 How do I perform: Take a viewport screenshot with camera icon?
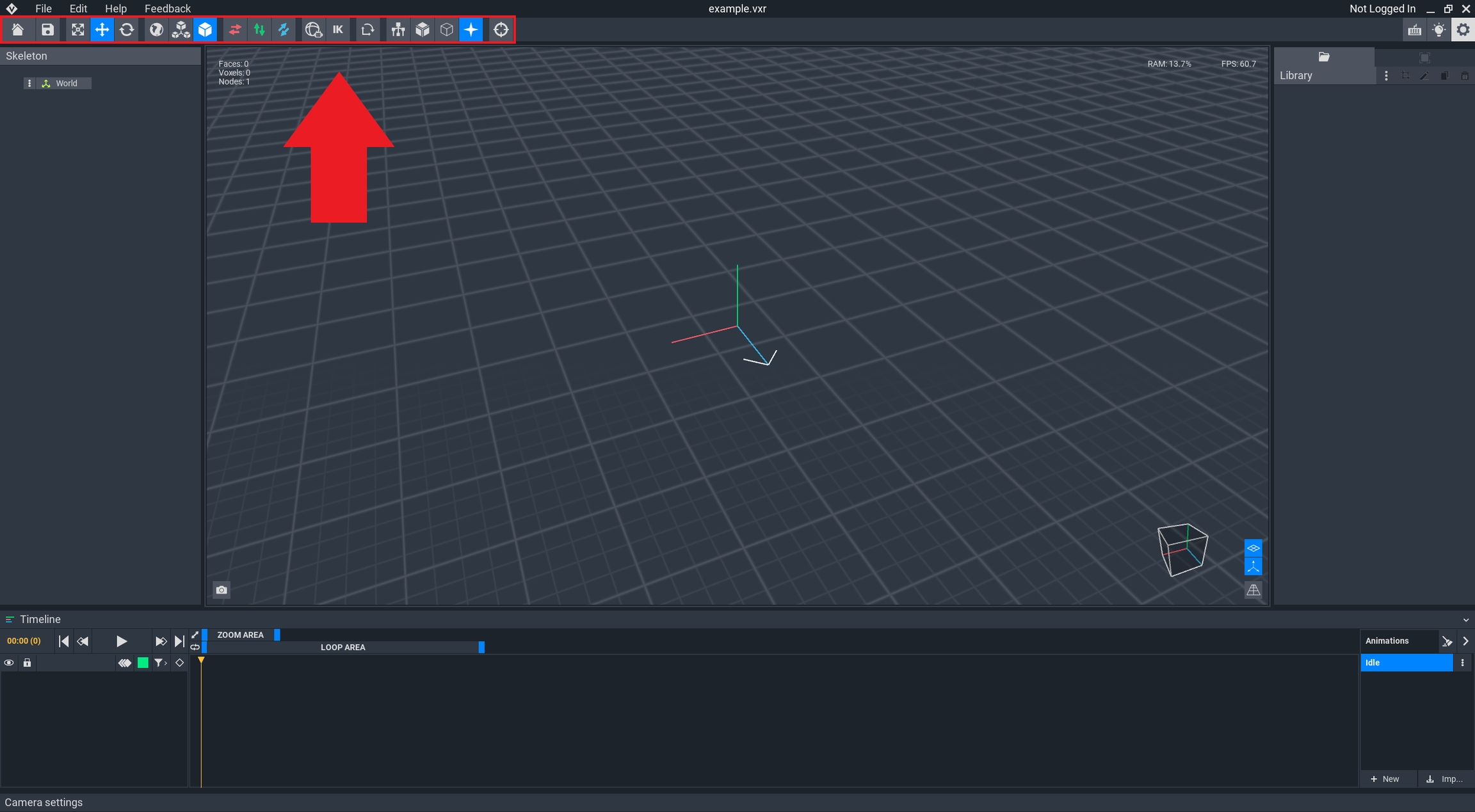coord(222,590)
